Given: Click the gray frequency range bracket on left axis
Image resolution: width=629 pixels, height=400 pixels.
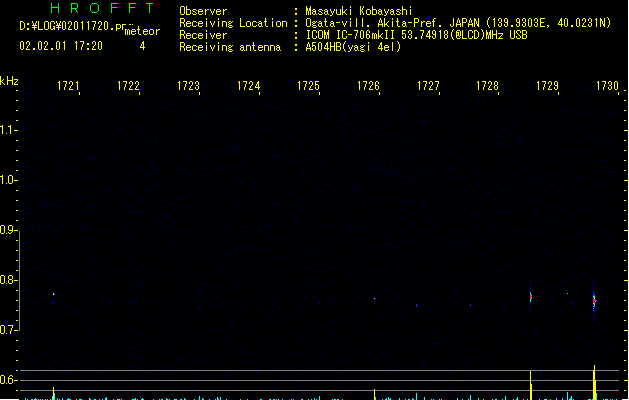Looking at the screenshot, I should coord(20,281).
